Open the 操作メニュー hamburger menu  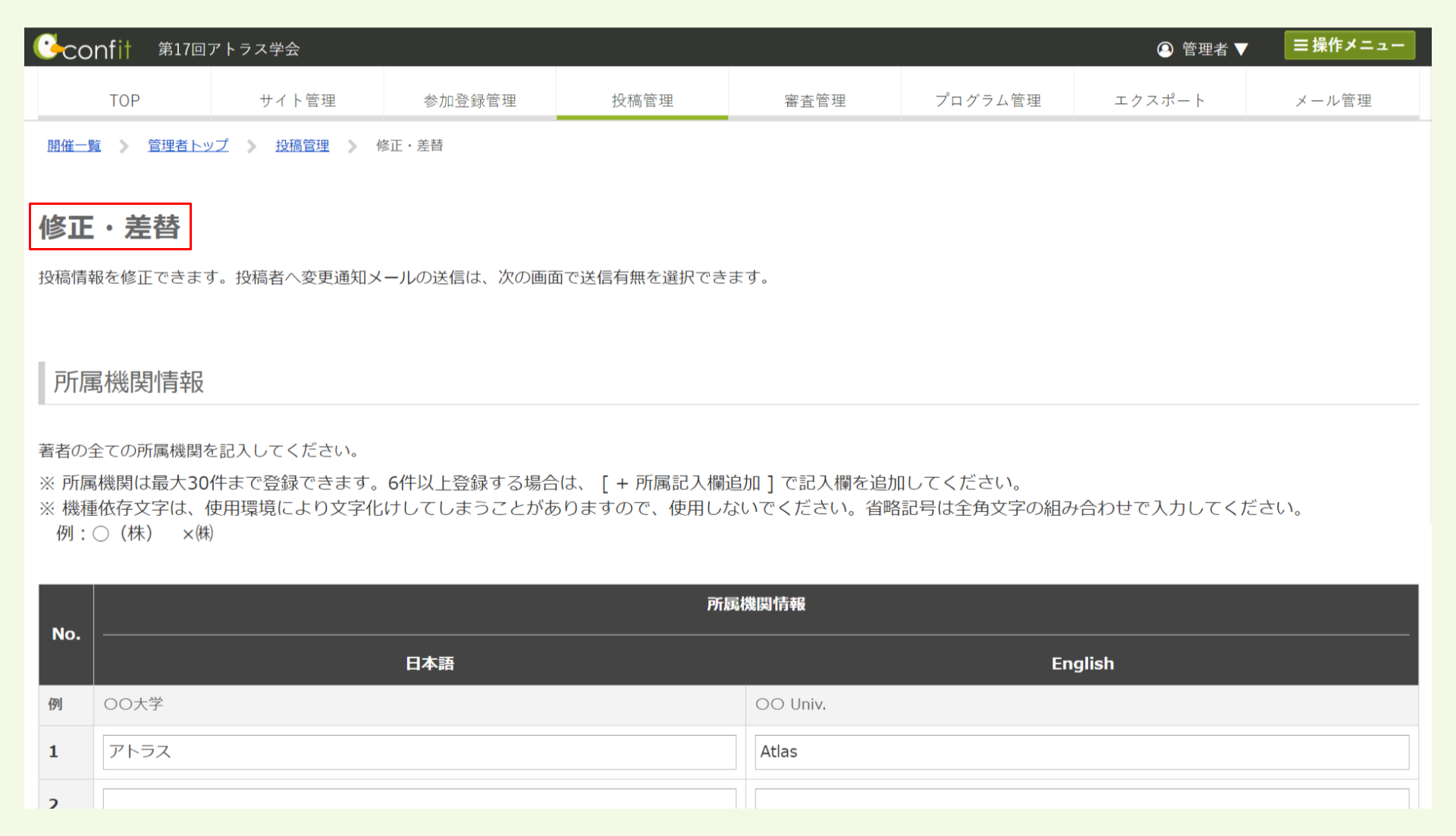[x=1349, y=45]
